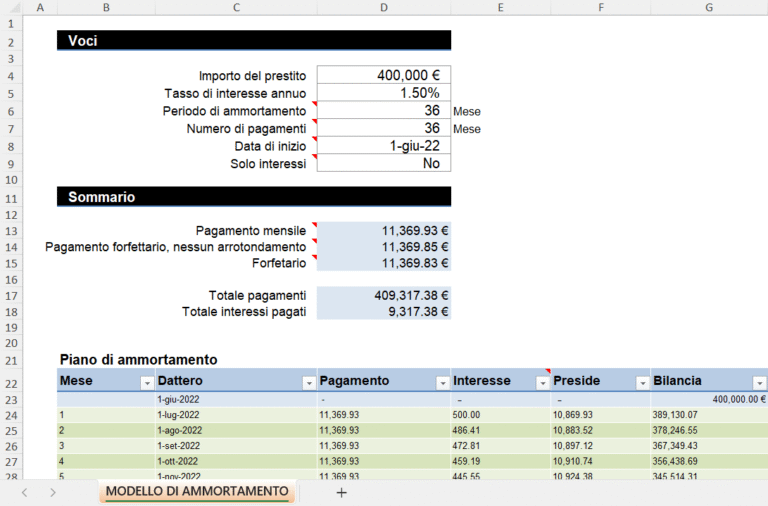This screenshot has width=768, height=506.
Task: Select the date cell 1-ott-2022
Action: (236, 461)
